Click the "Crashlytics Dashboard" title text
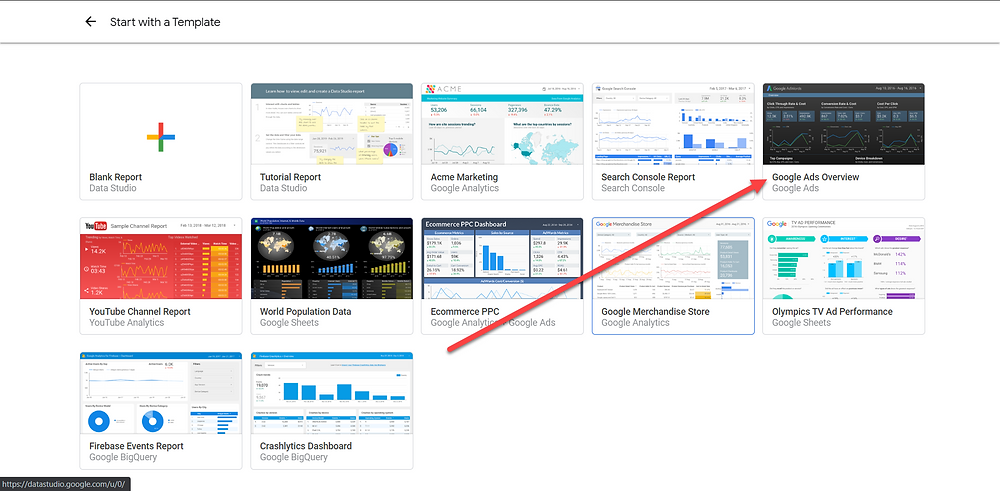The height and width of the screenshot is (491, 1000). pyautogui.click(x=305, y=446)
